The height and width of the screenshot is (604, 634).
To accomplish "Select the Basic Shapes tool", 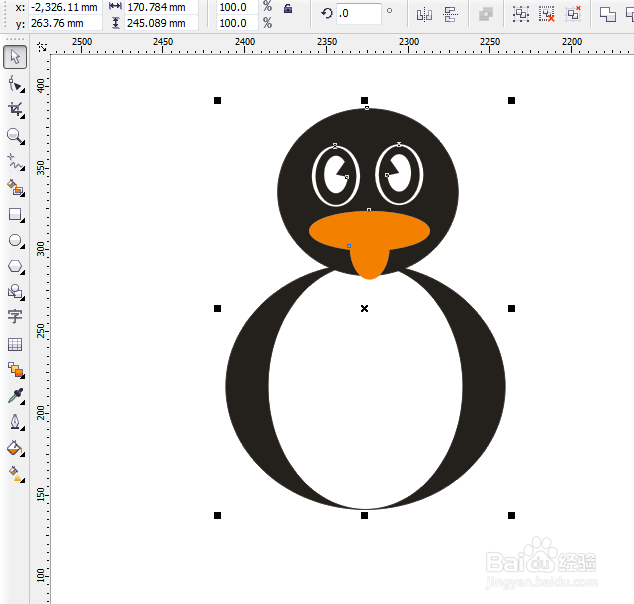I will [15, 291].
